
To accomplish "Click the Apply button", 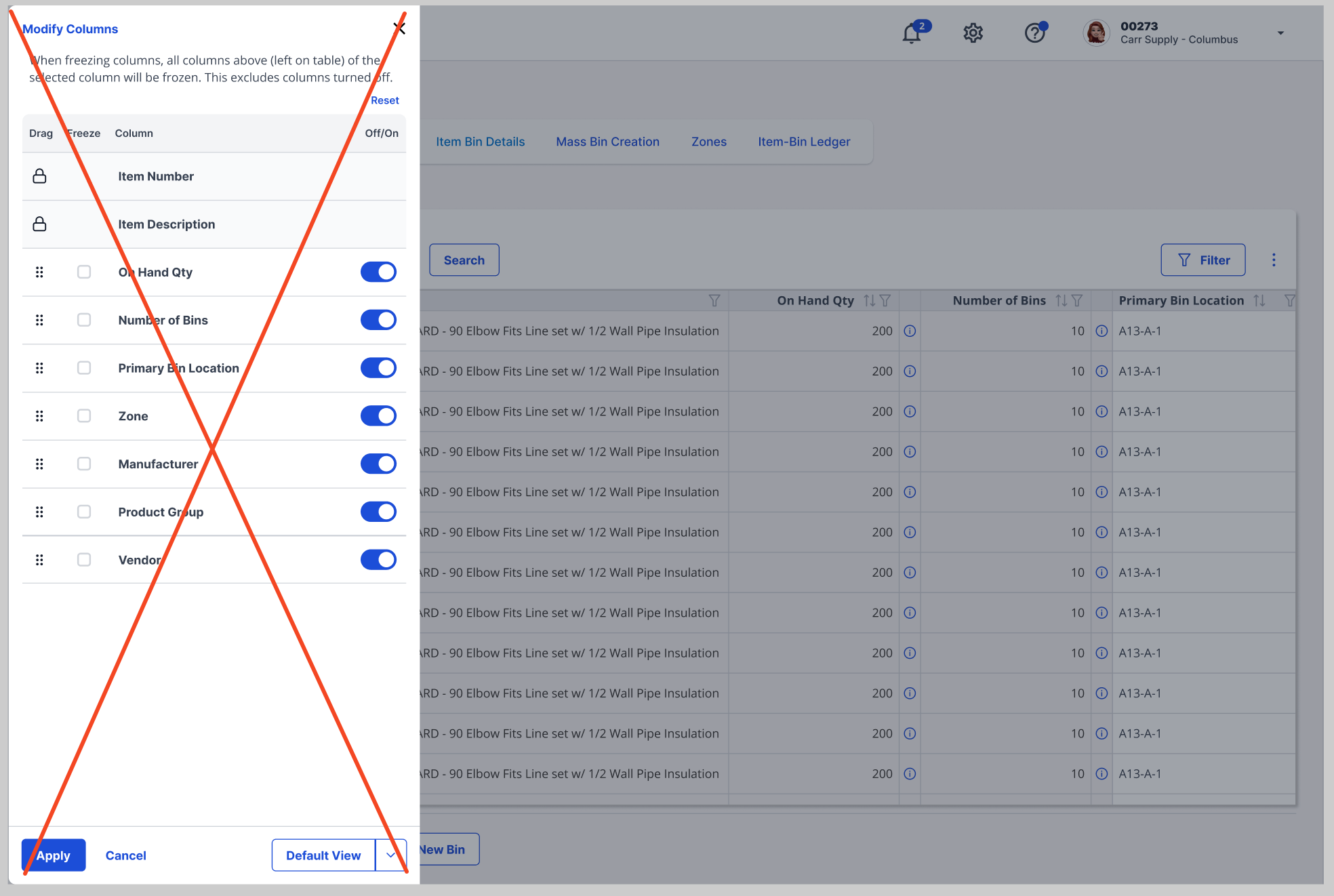I will point(54,855).
